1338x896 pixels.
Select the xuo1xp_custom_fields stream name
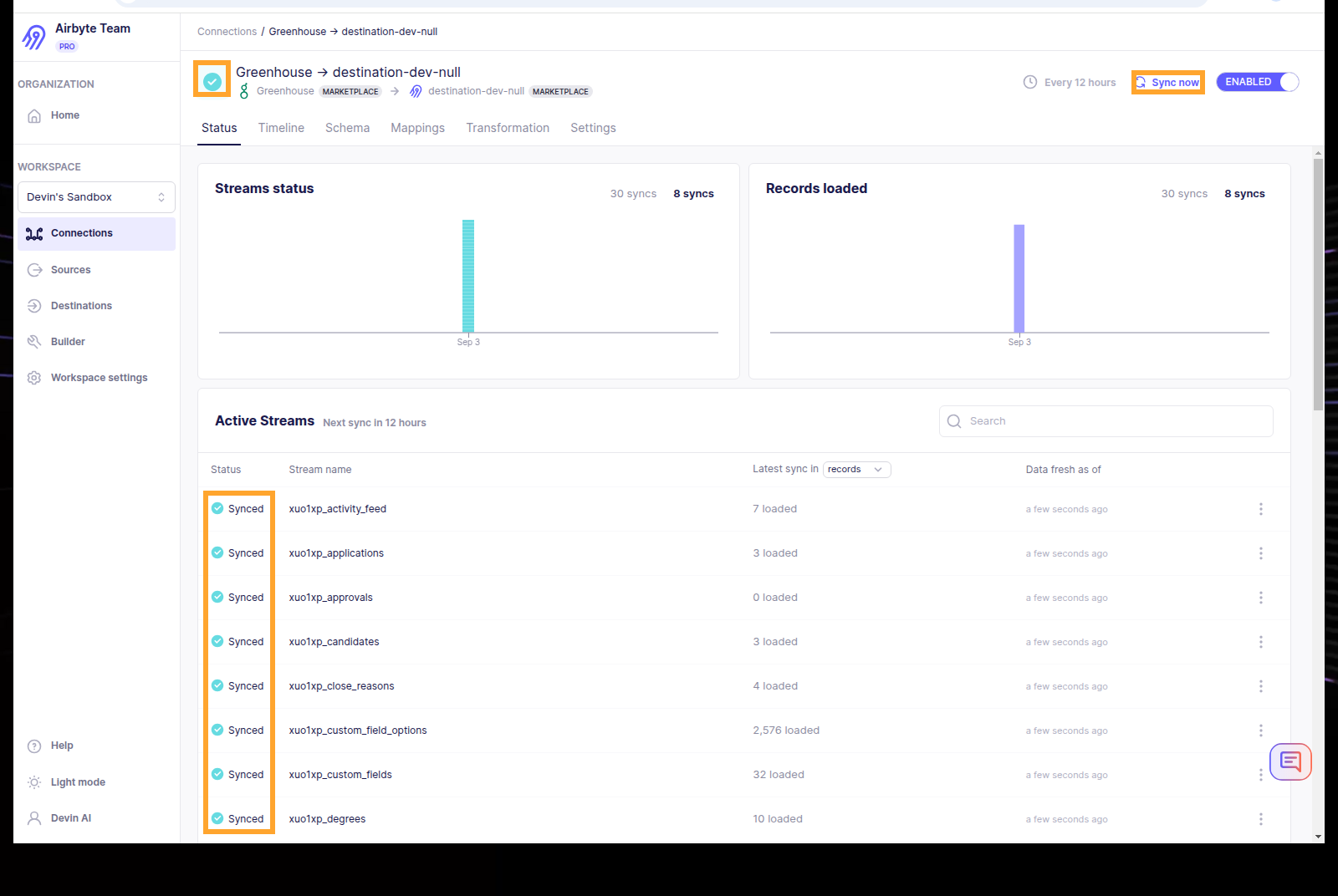[340, 775]
